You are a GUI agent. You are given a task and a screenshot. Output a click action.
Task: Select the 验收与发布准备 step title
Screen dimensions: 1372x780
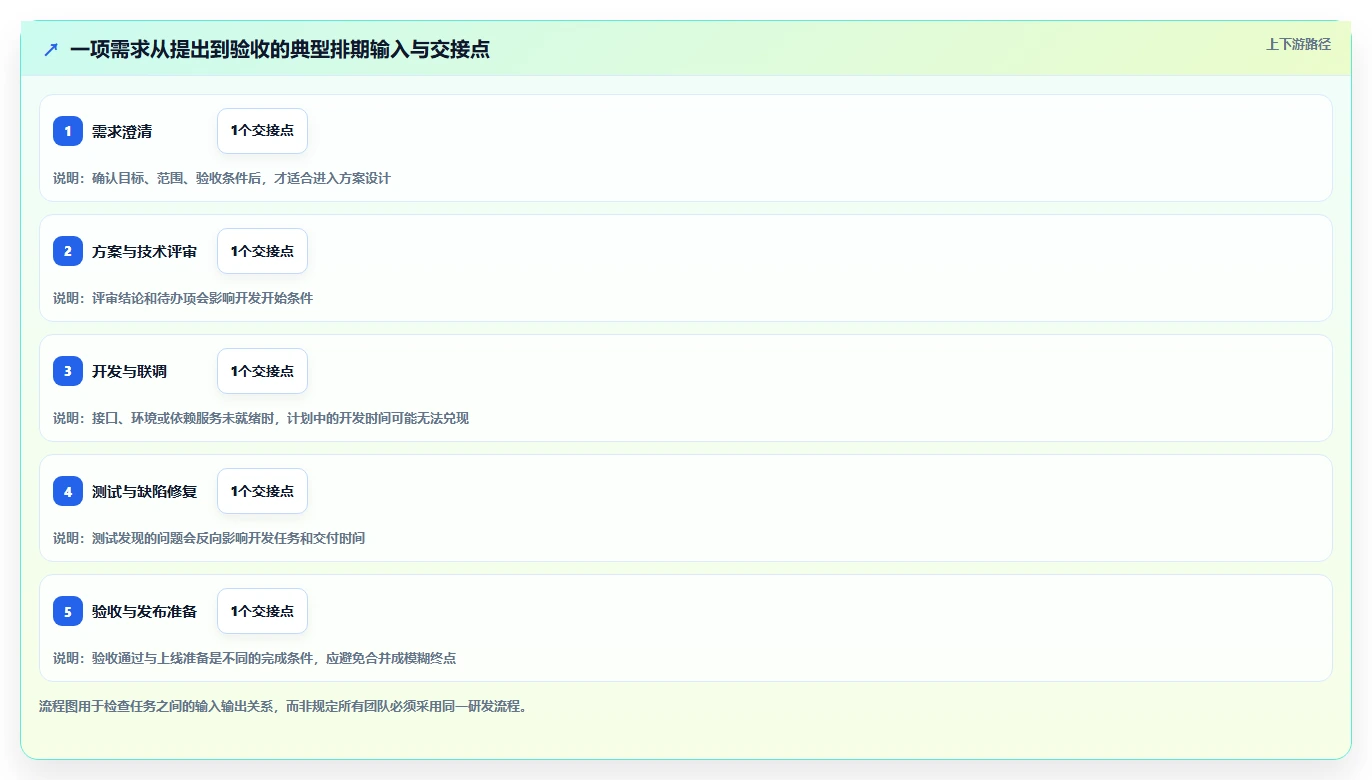(x=144, y=611)
